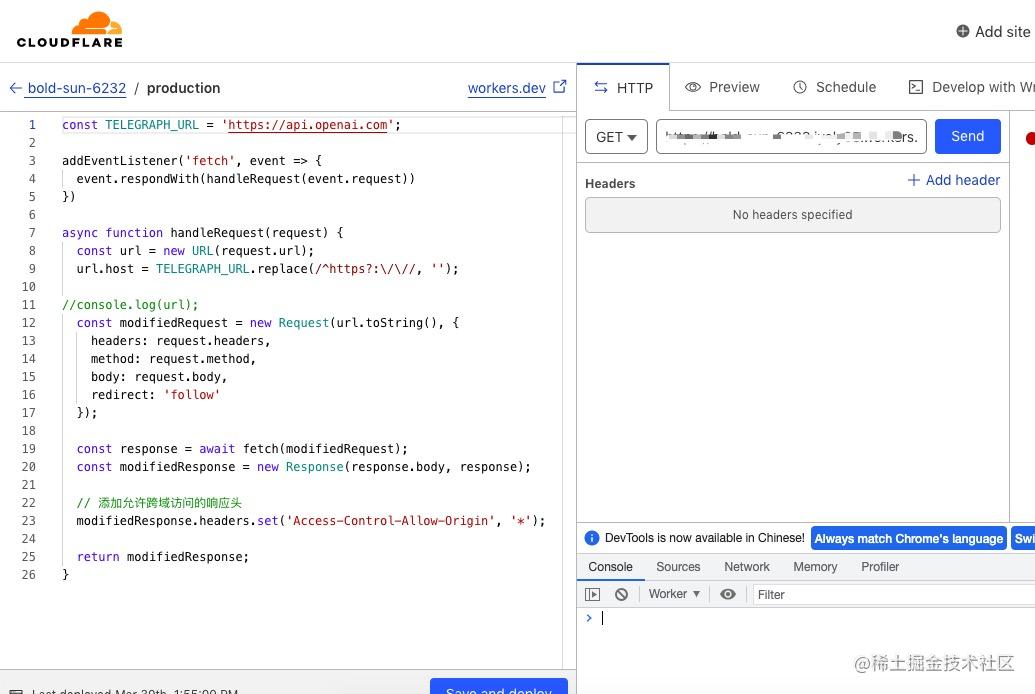Click the clock icon on Schedule tab
Image resolution: width=1035 pixels, height=694 pixels.
pyautogui.click(x=801, y=87)
